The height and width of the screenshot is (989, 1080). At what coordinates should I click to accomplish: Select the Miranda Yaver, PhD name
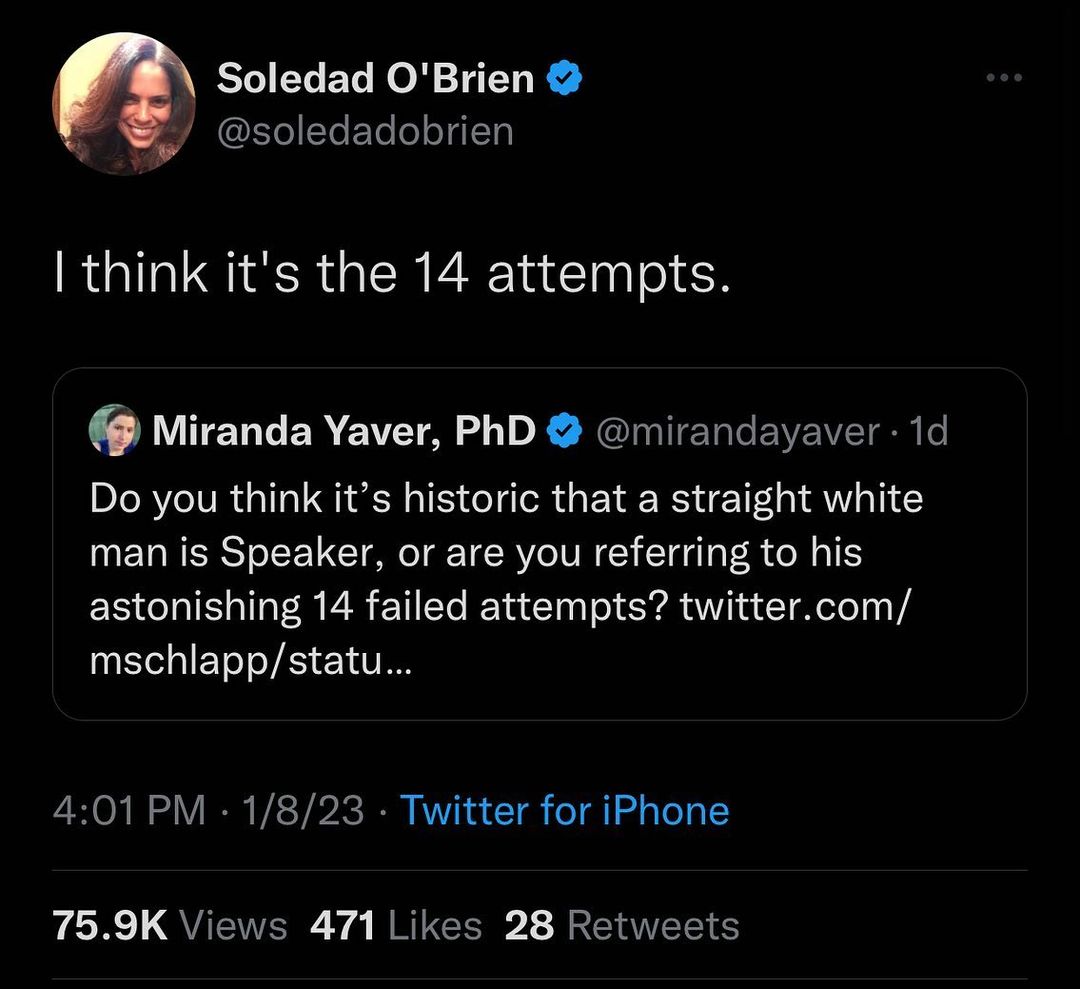point(343,430)
